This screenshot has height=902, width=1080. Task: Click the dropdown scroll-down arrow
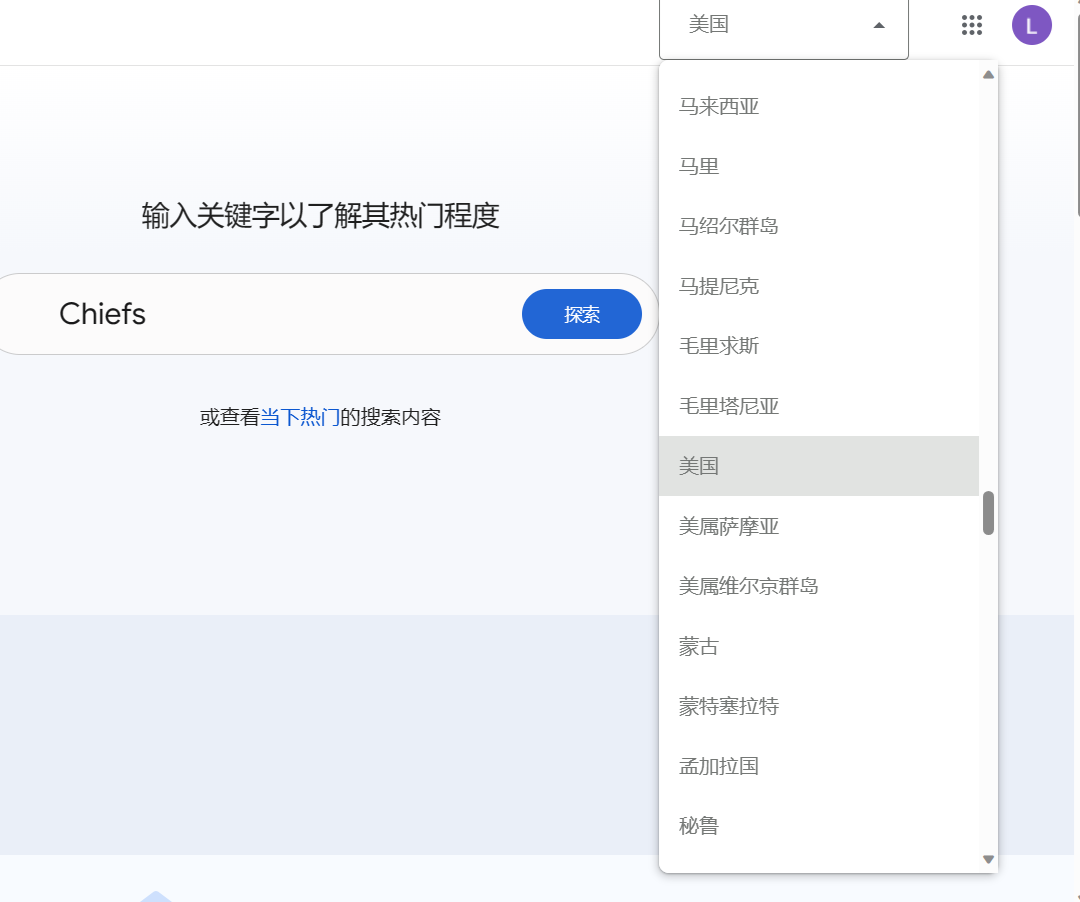click(x=988, y=859)
